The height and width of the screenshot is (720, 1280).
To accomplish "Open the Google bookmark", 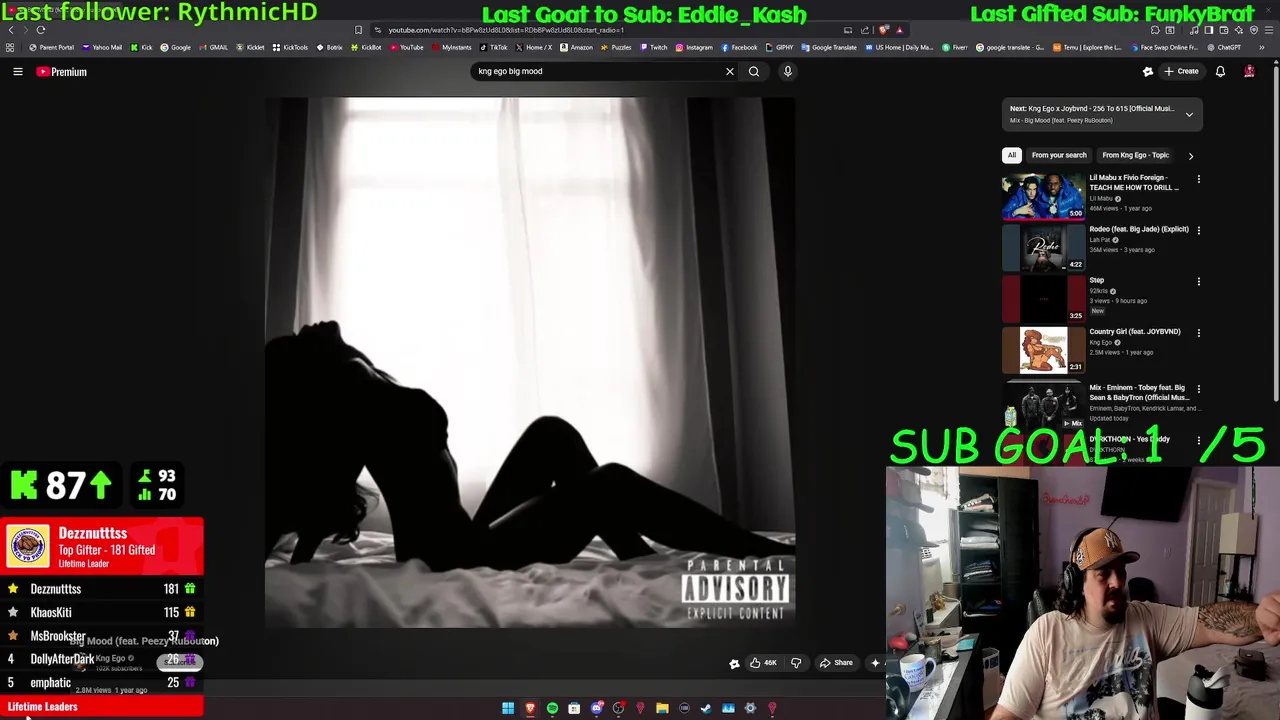I will [x=176, y=47].
